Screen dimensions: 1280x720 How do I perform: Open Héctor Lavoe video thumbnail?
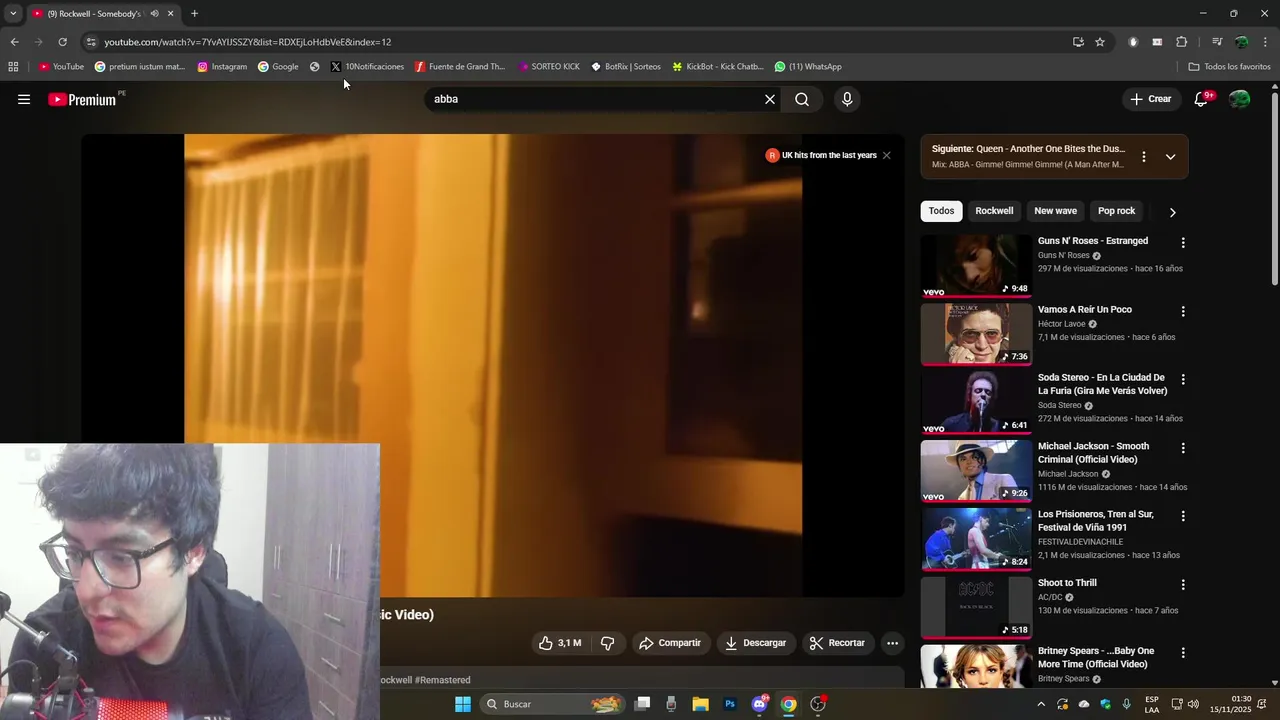pos(976,334)
